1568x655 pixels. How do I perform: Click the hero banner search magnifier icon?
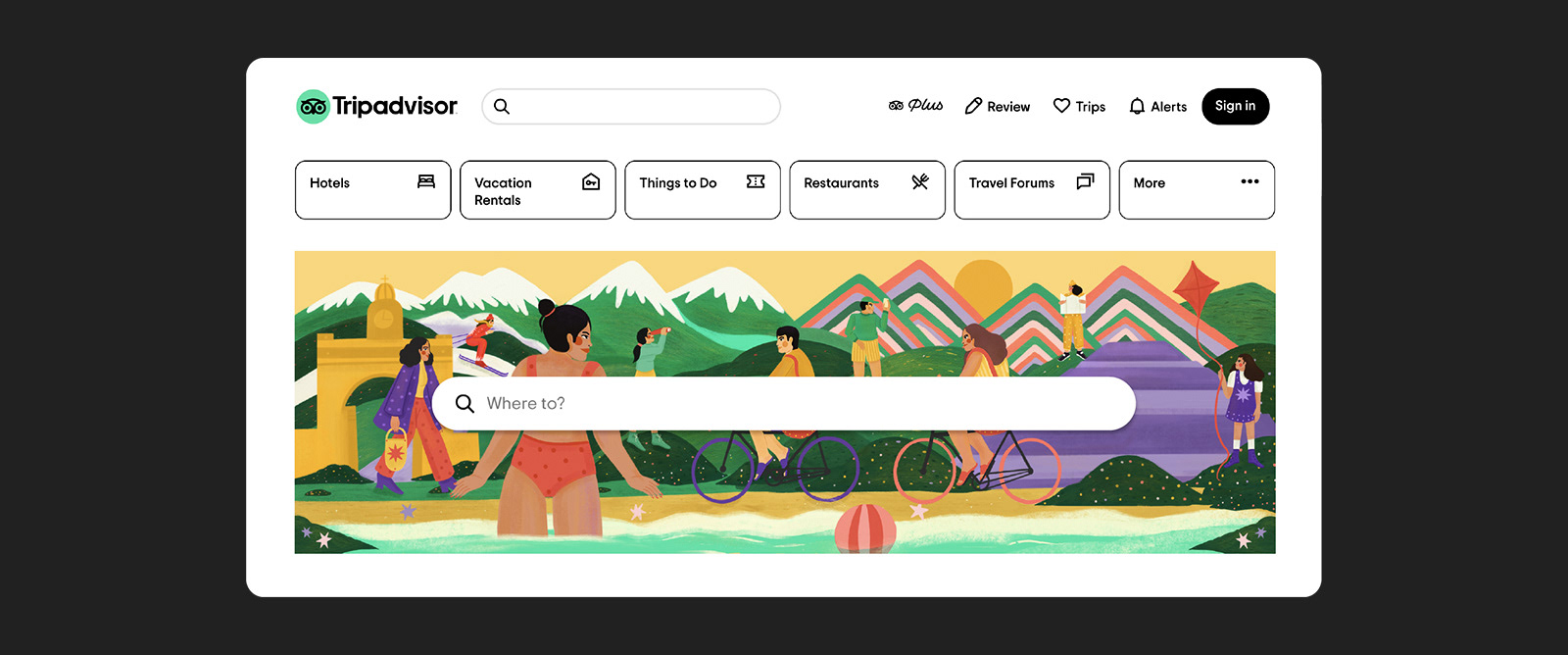tap(465, 404)
